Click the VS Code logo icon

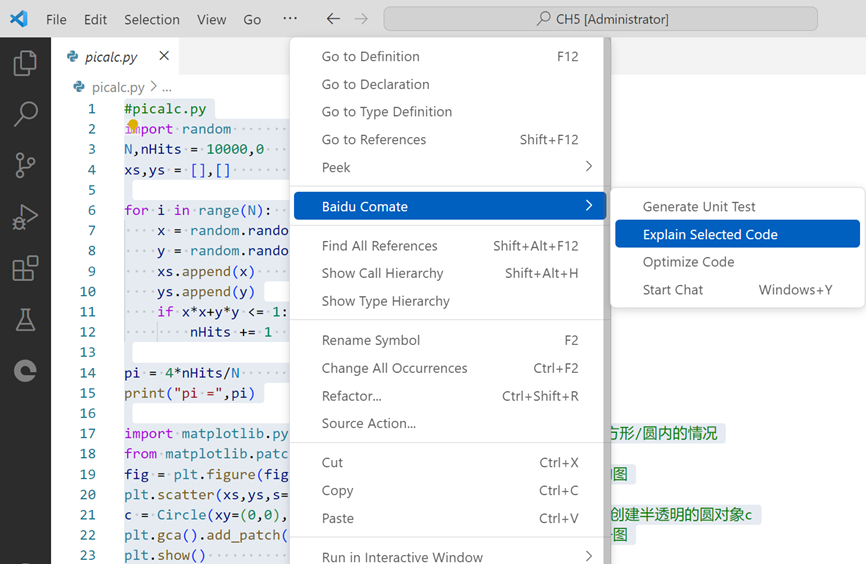(x=18, y=19)
